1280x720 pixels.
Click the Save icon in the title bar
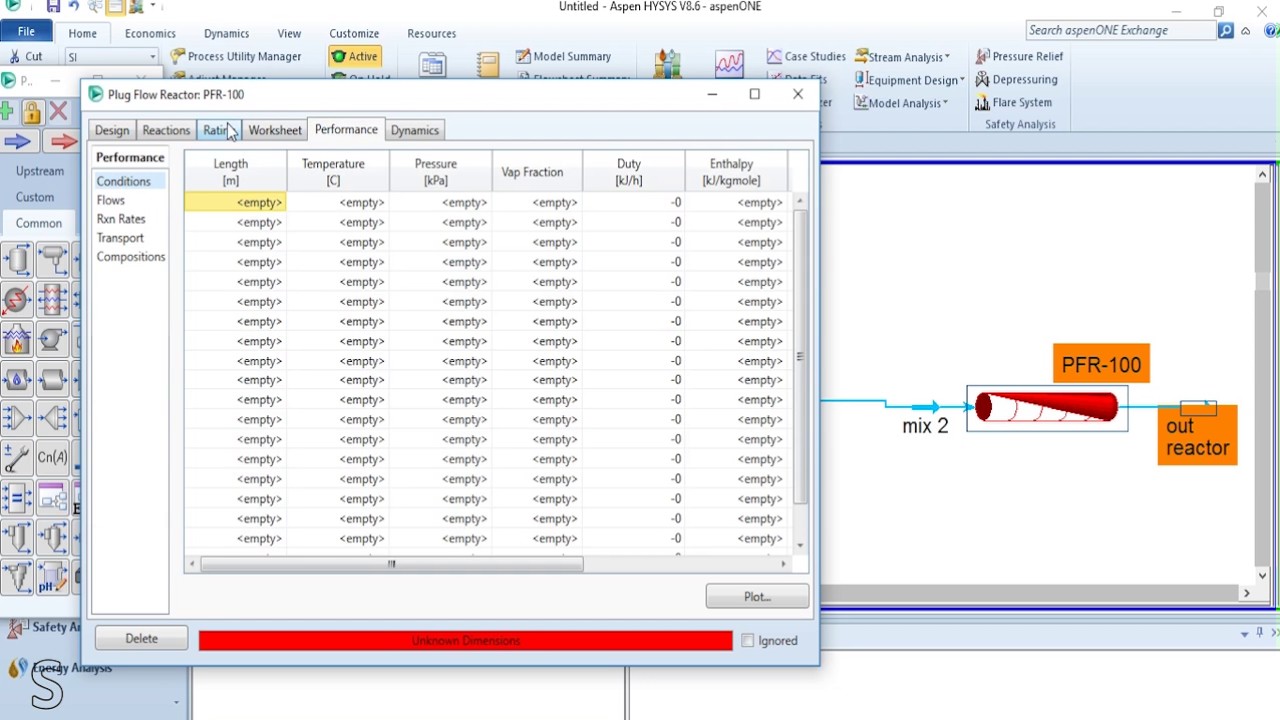(52, 7)
